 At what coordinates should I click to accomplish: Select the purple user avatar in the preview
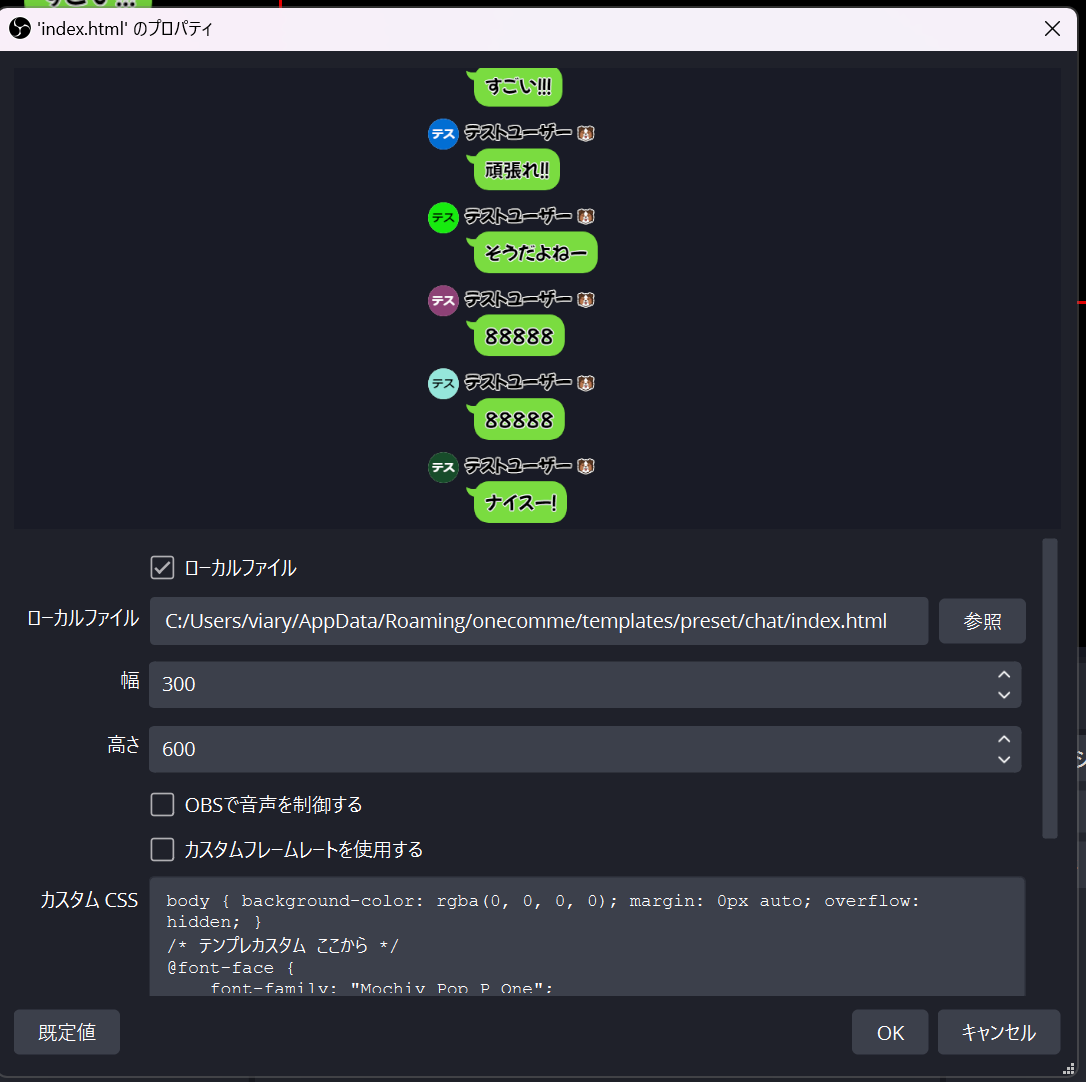click(443, 300)
